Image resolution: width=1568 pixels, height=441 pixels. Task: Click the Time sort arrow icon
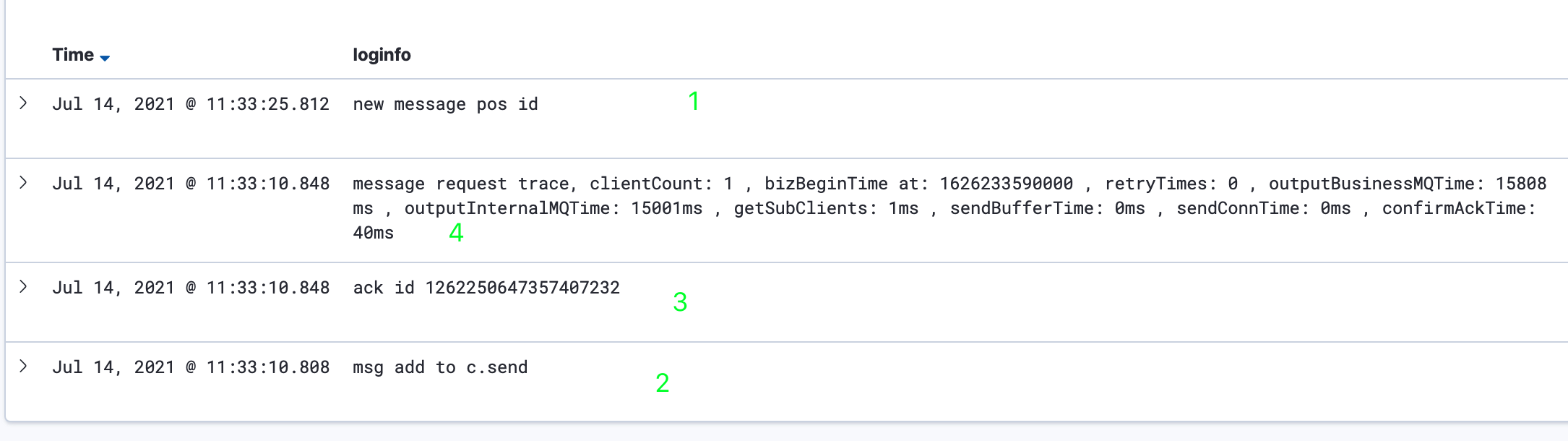(x=105, y=58)
